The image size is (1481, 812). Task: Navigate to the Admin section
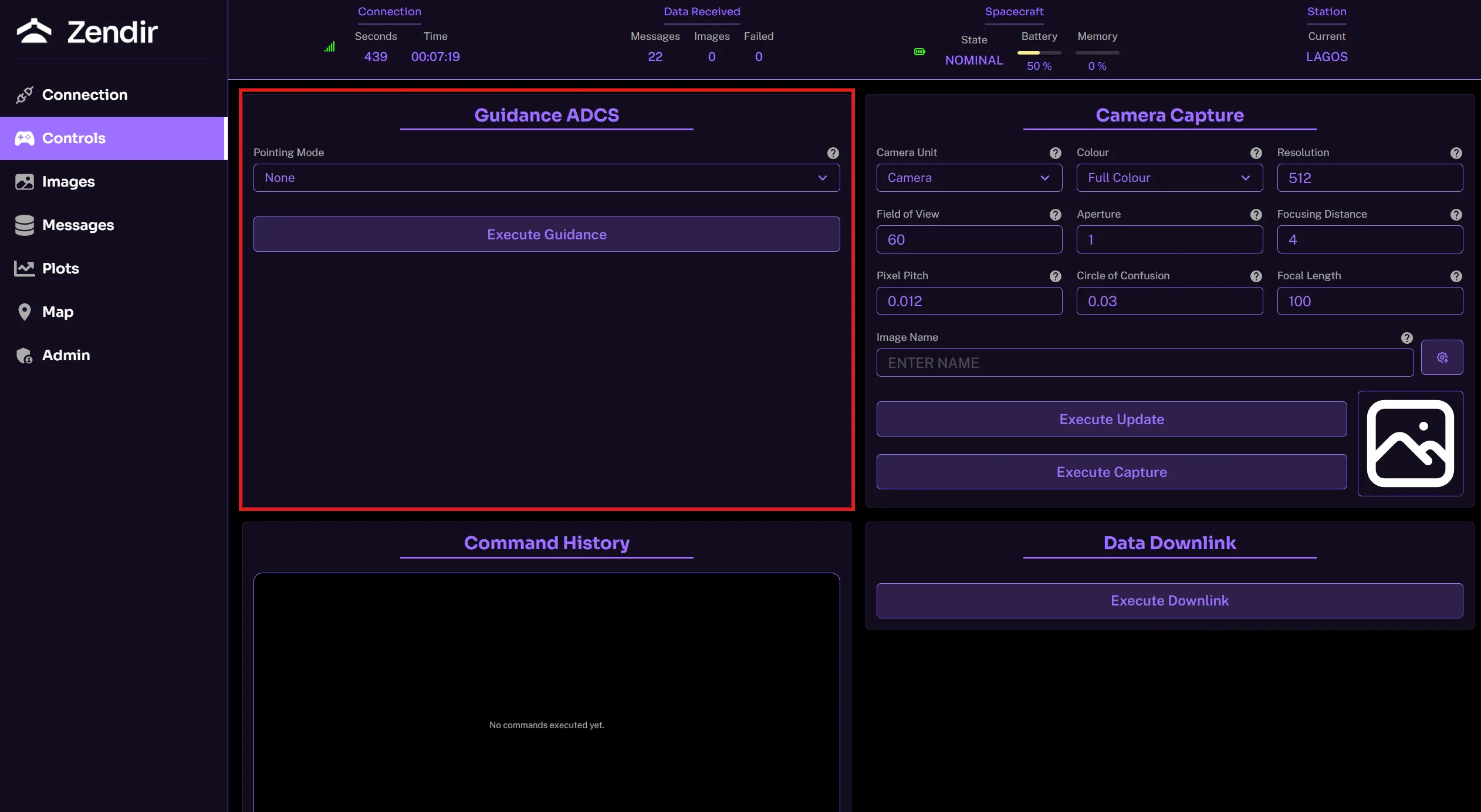[66, 356]
